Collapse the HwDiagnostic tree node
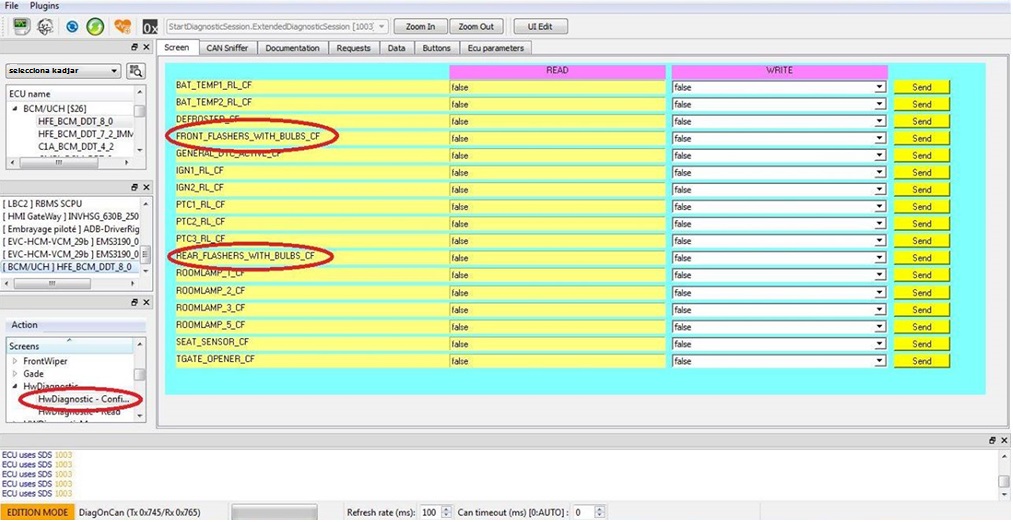 (15, 386)
